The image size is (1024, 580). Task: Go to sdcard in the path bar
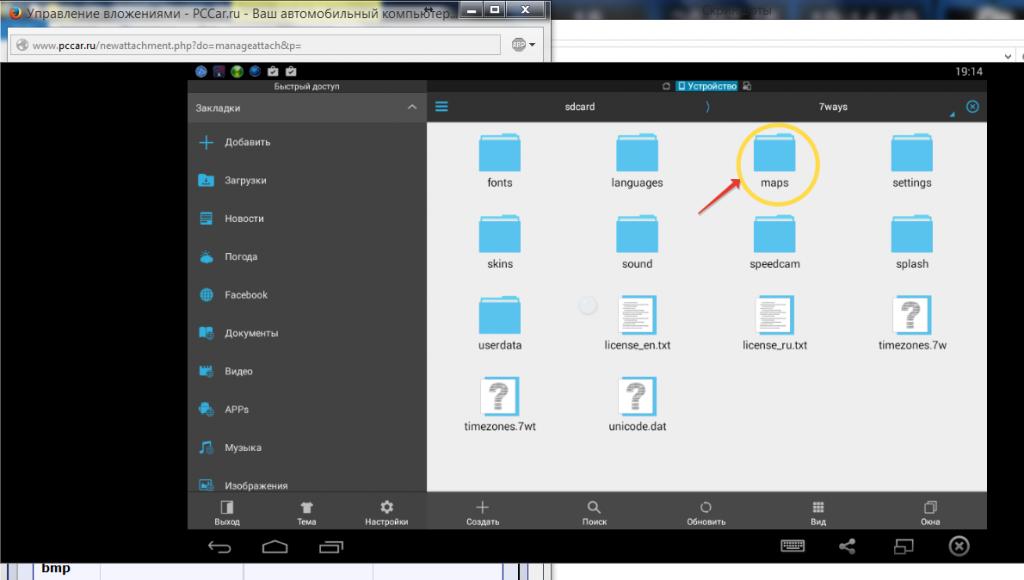[x=579, y=107]
